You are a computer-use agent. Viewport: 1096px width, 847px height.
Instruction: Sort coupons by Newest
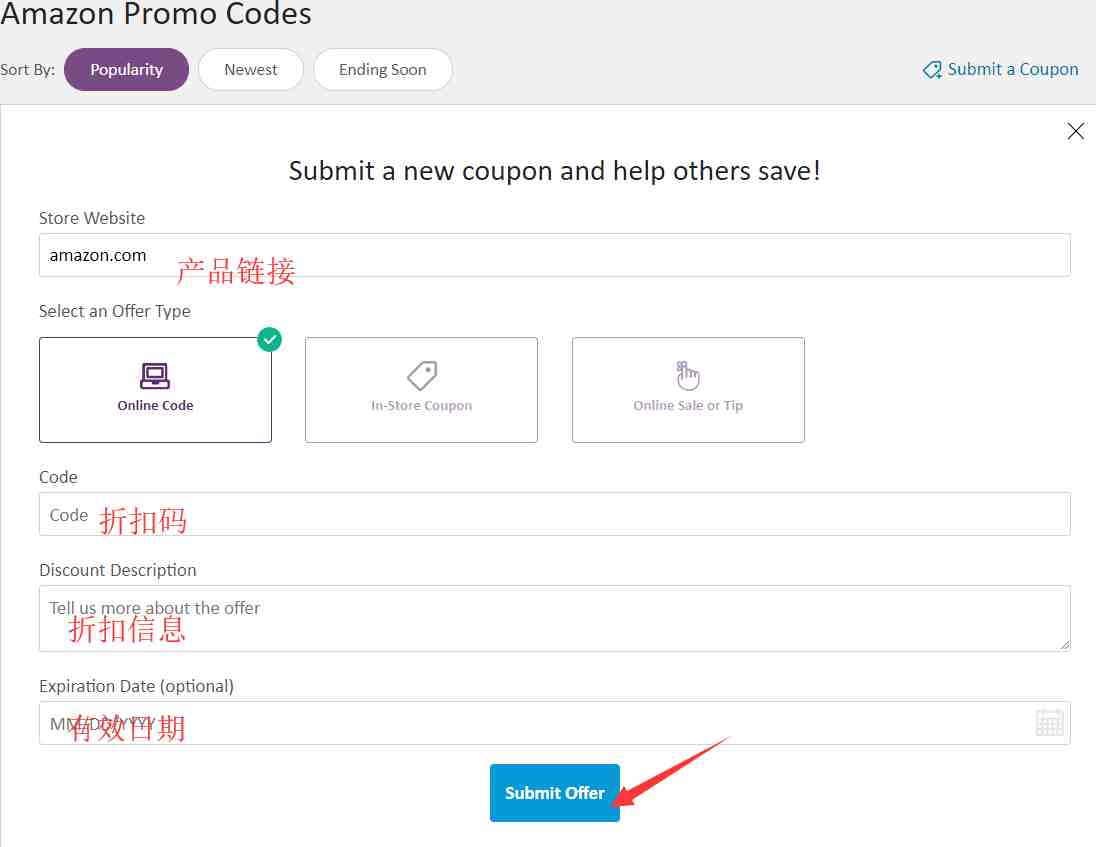[251, 69]
